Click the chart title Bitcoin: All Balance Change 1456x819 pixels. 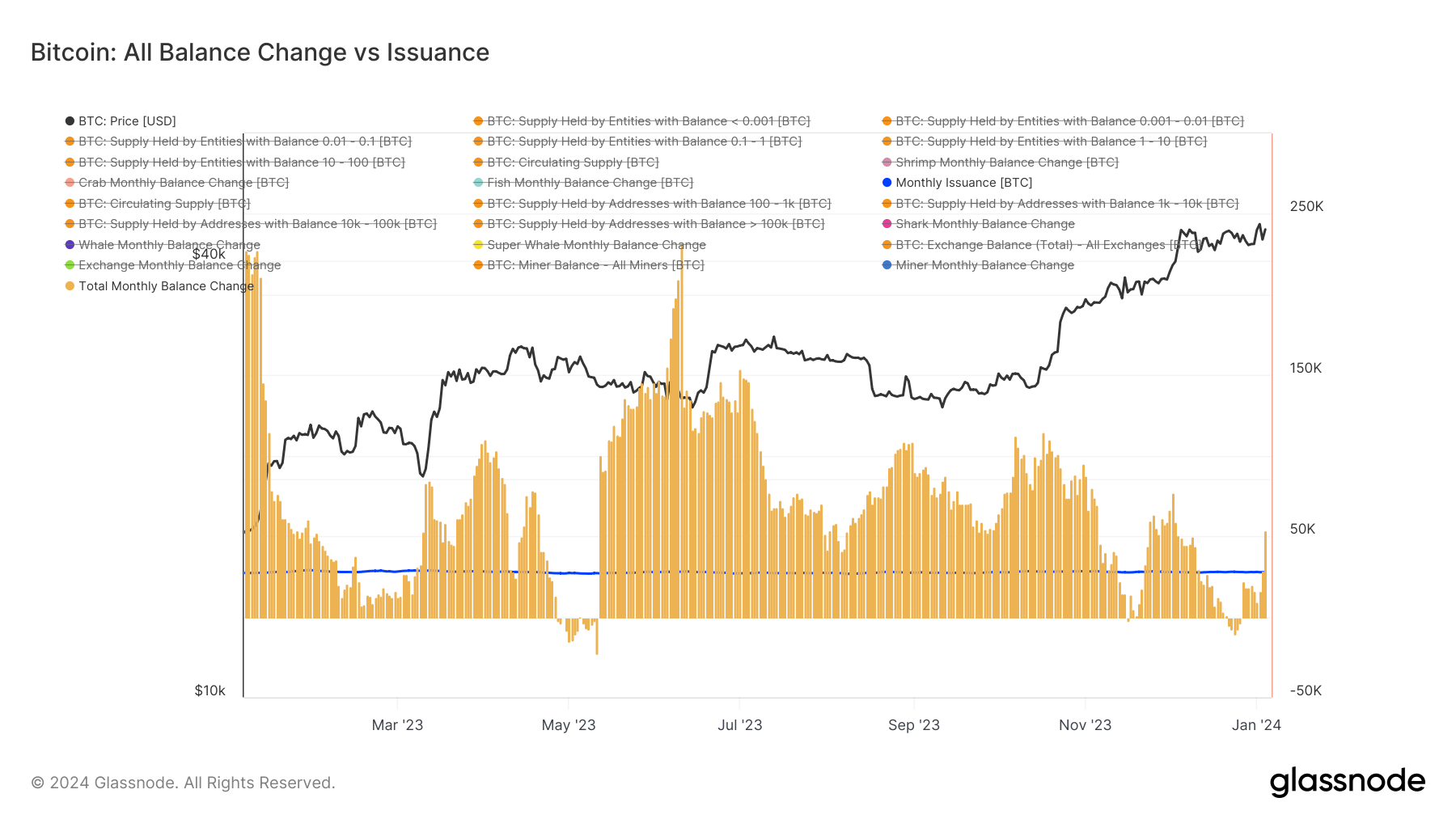click(x=260, y=53)
